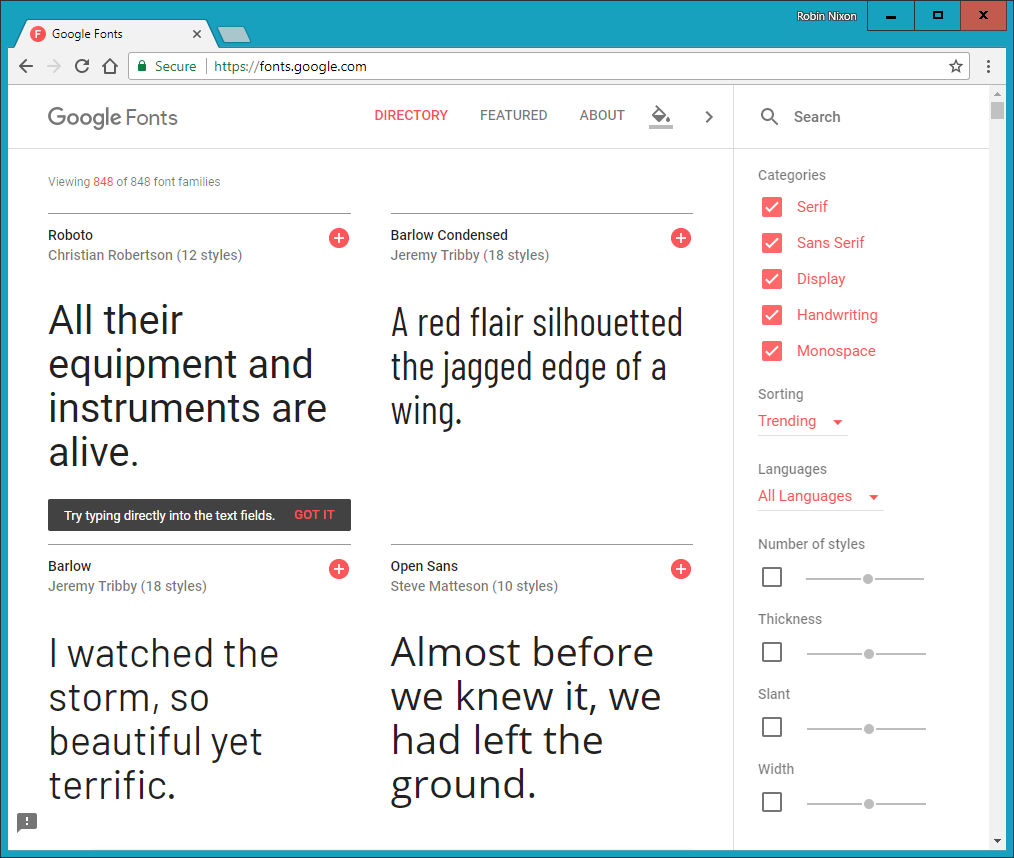1014x858 pixels.
Task: Click 'Viewing 848 of 848 font families' text
Action: [x=134, y=182]
